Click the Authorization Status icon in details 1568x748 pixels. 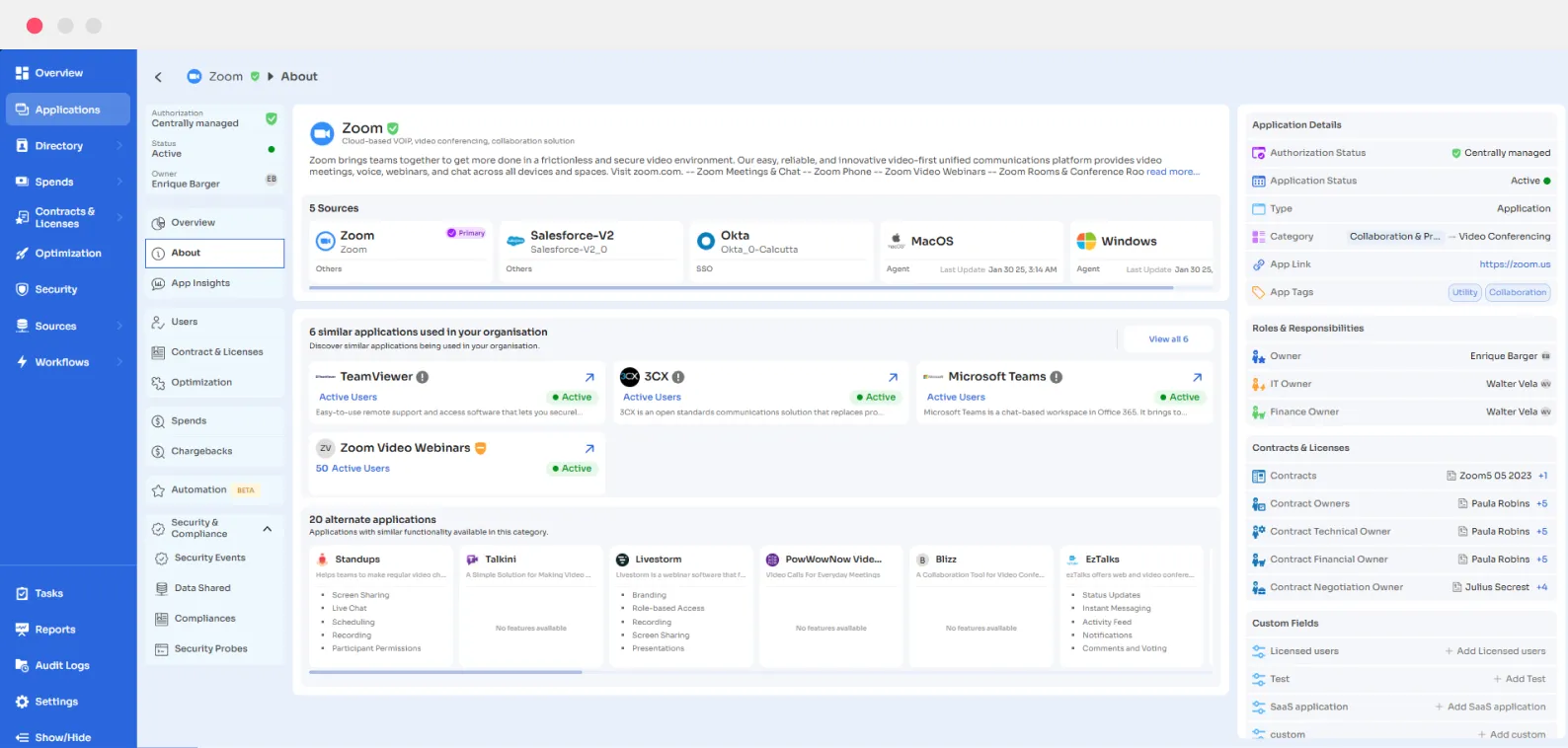pyautogui.click(x=1259, y=153)
